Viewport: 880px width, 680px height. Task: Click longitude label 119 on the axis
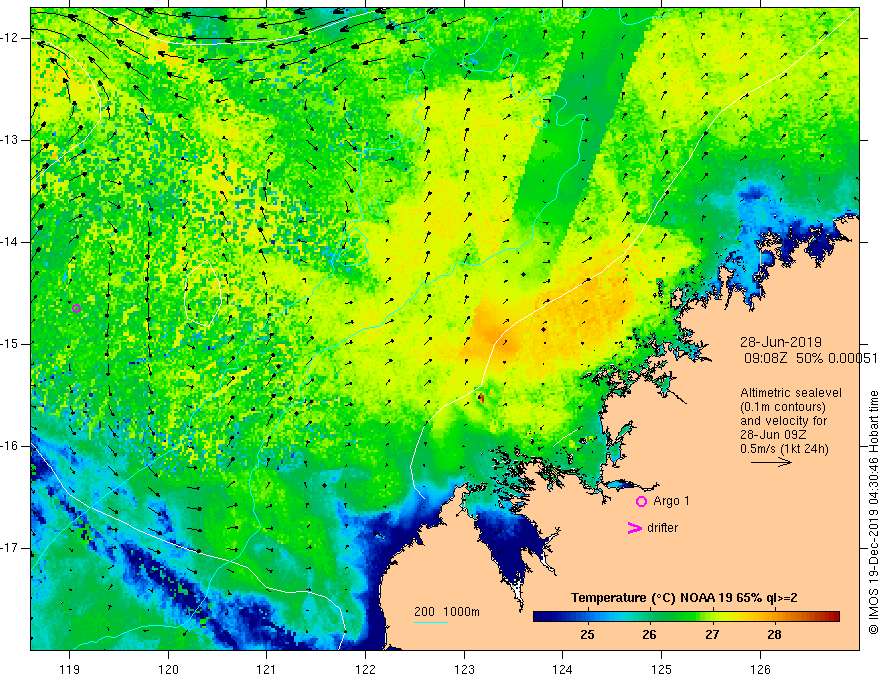(x=70, y=669)
